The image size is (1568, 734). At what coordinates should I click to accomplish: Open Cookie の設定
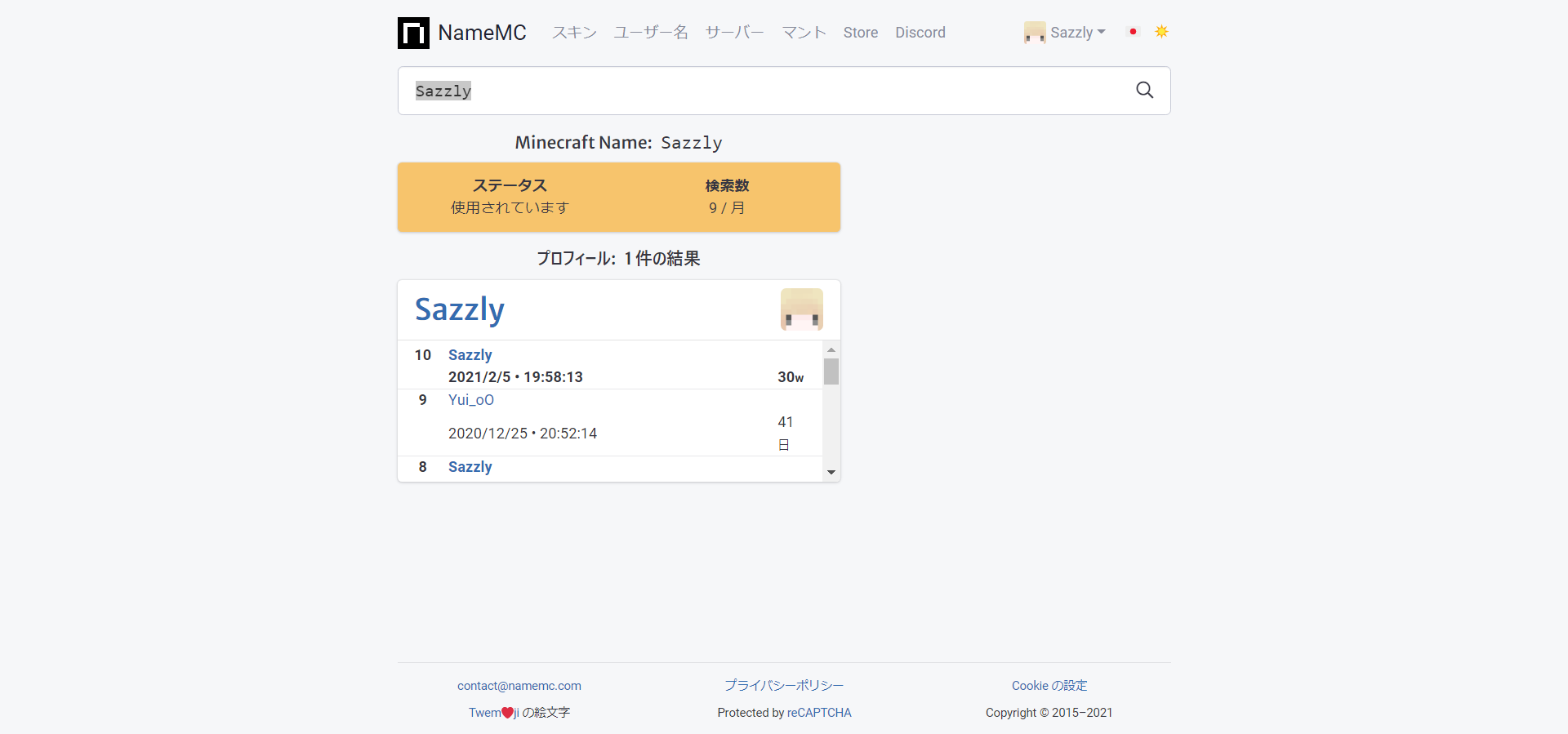1049,686
